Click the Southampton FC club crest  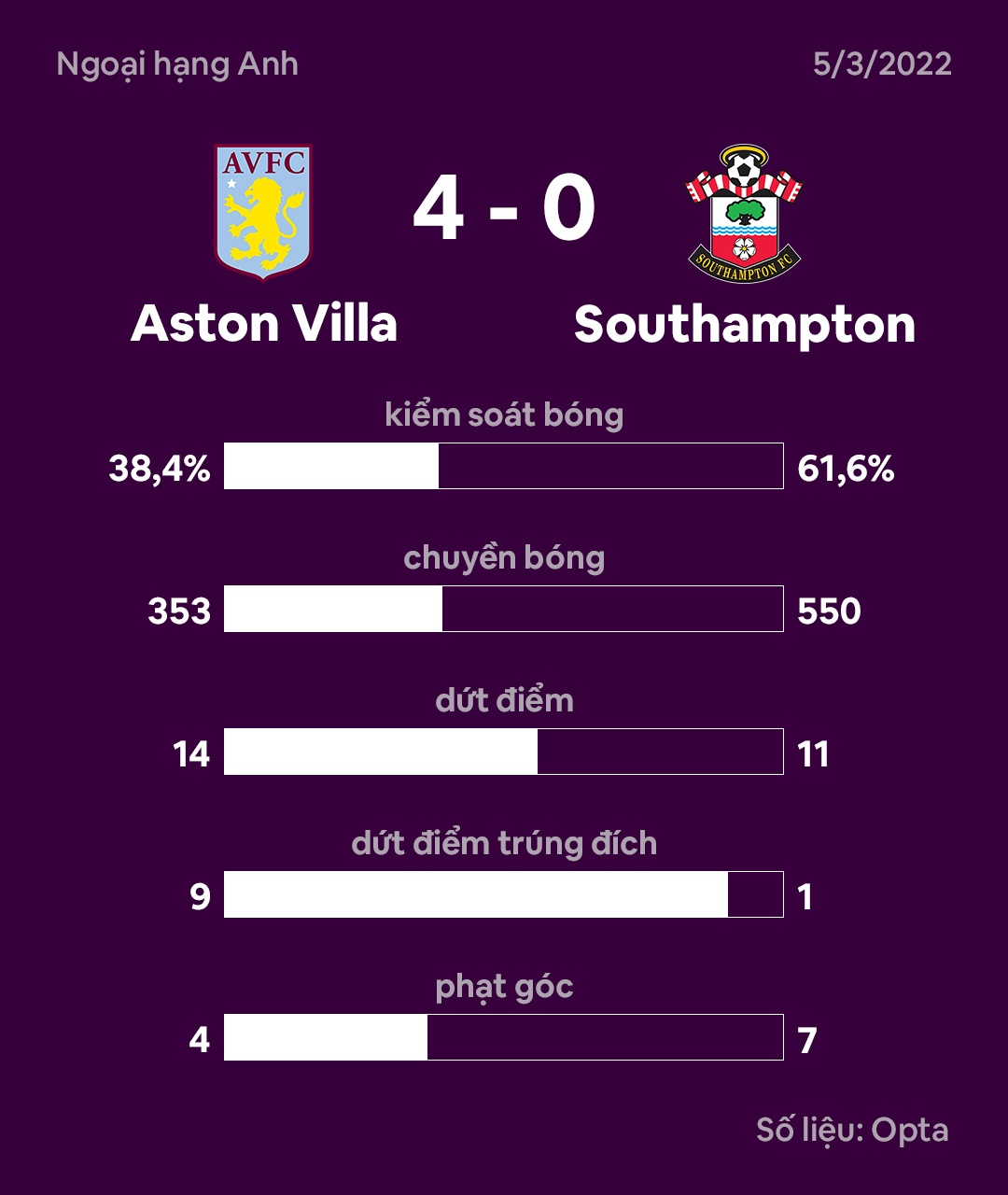coord(744,213)
